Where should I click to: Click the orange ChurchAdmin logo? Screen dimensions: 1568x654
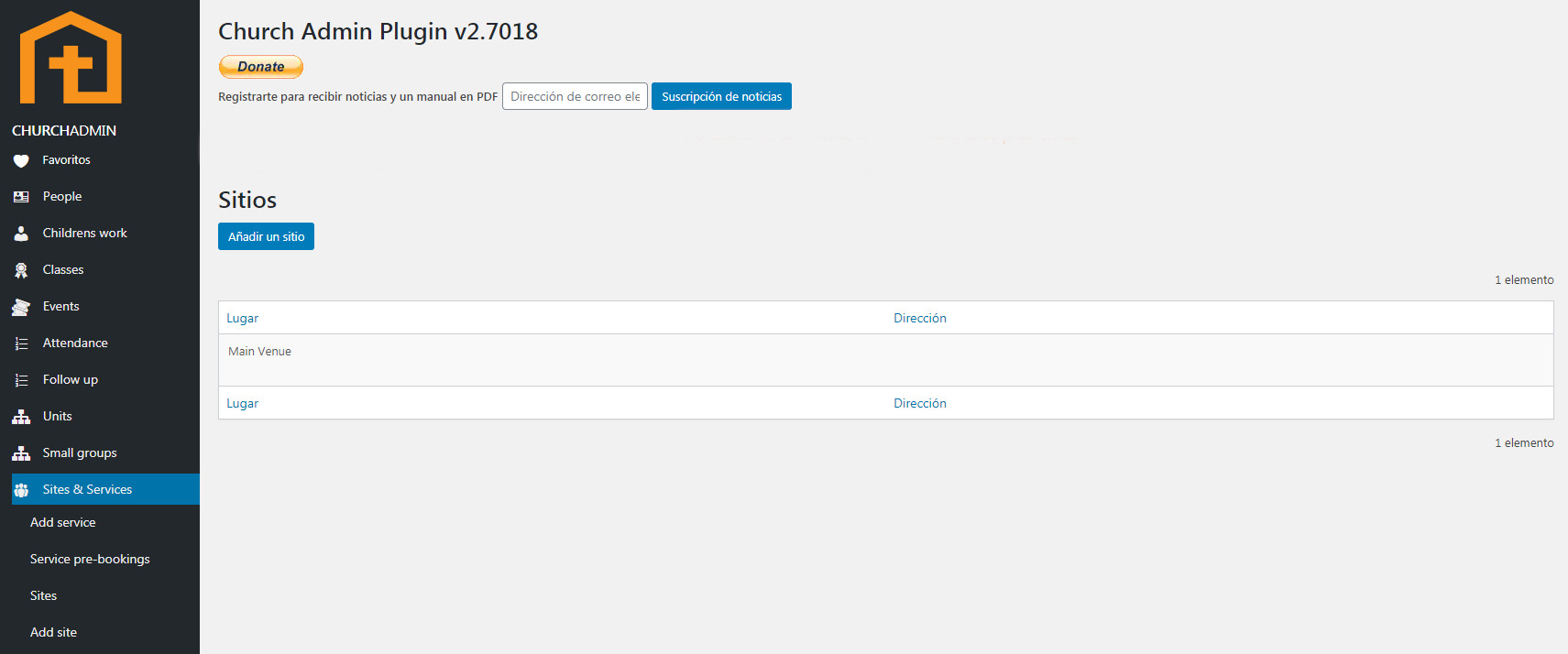coord(71,58)
